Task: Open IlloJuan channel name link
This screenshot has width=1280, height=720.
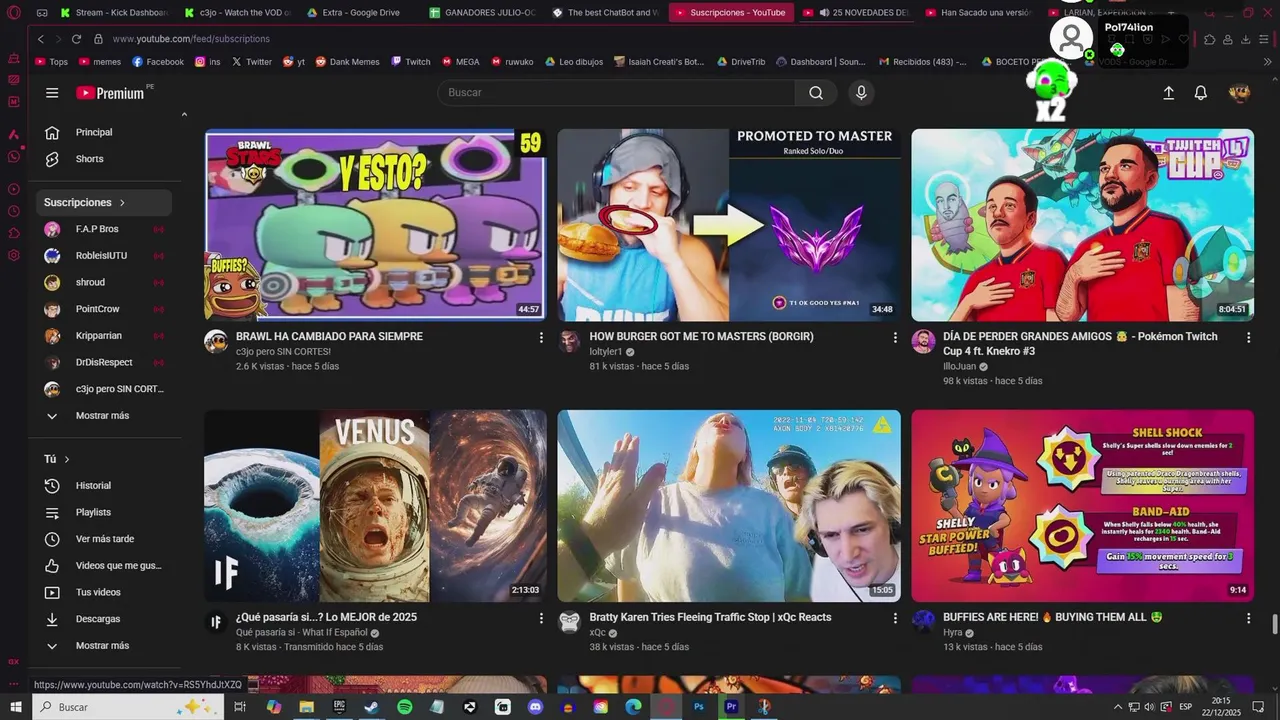Action: [x=959, y=367]
